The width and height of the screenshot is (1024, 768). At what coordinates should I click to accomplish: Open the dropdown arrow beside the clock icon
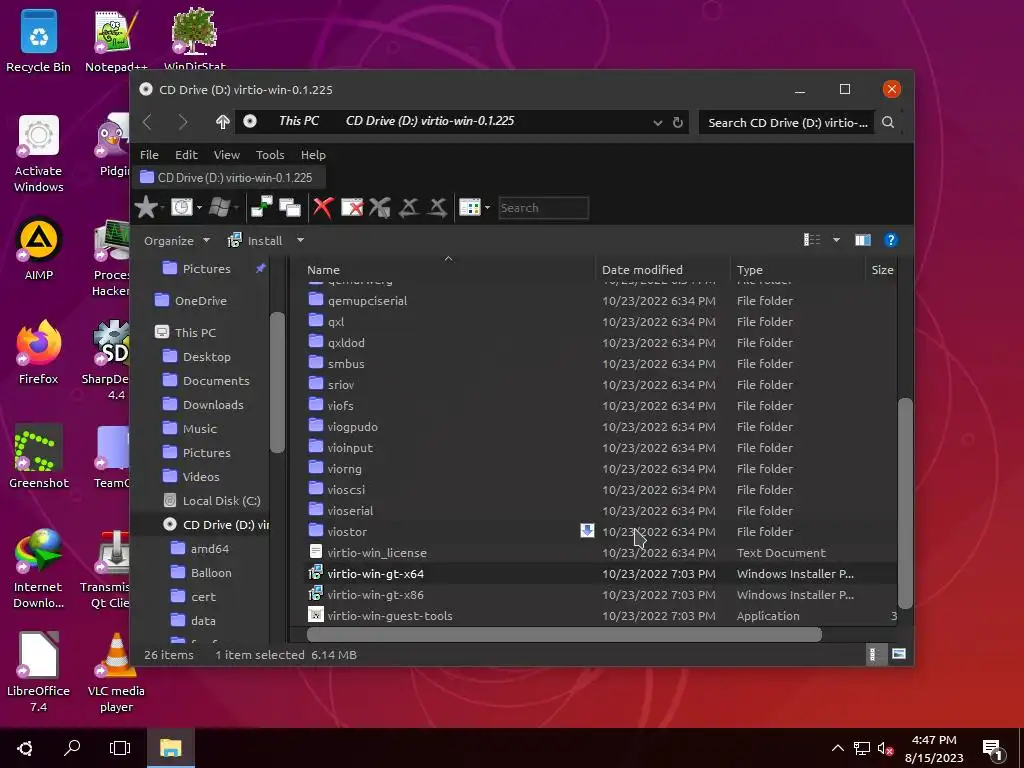coord(199,208)
